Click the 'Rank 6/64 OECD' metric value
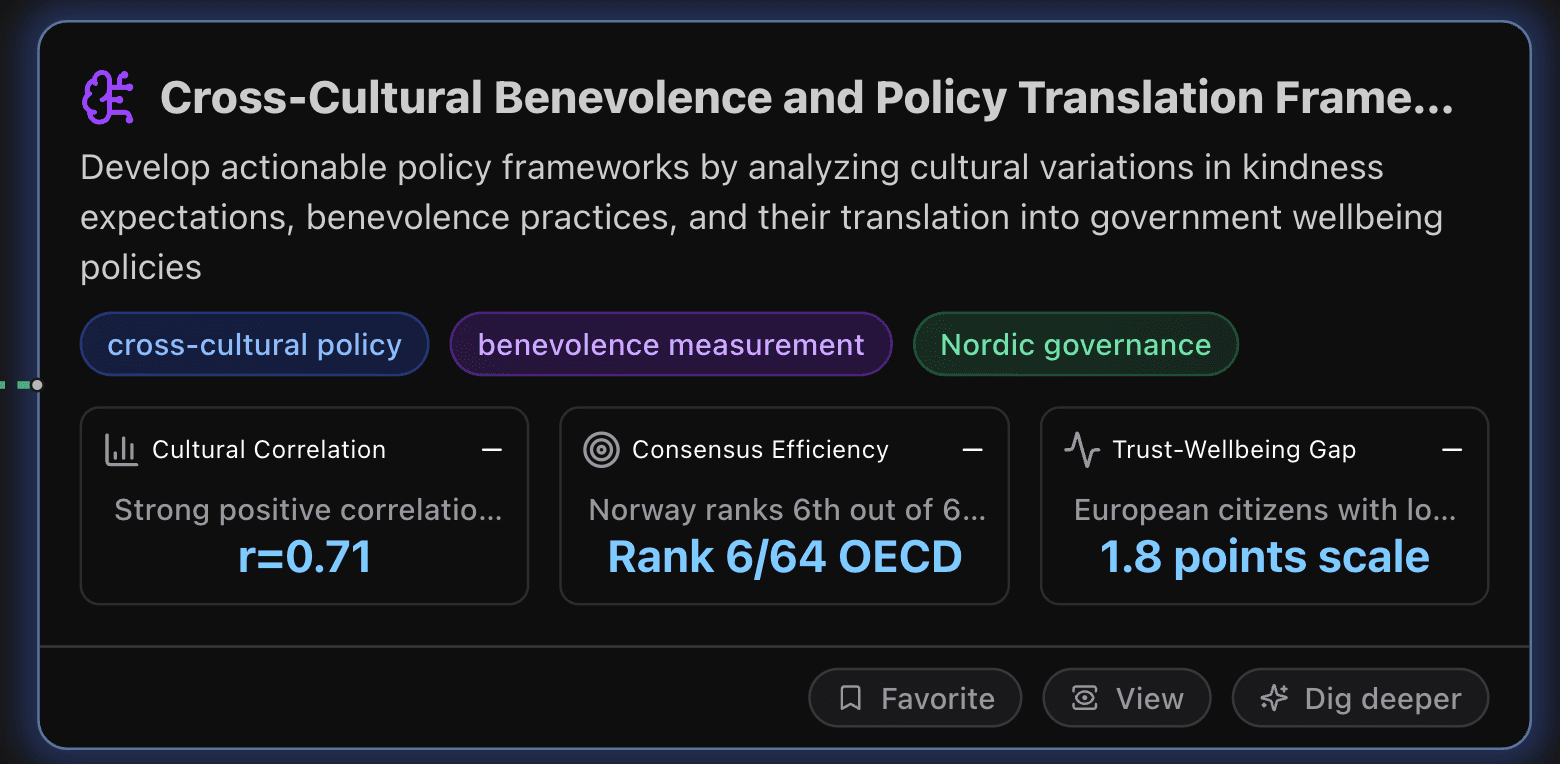Screen dimensions: 1560x764 tap(784, 556)
